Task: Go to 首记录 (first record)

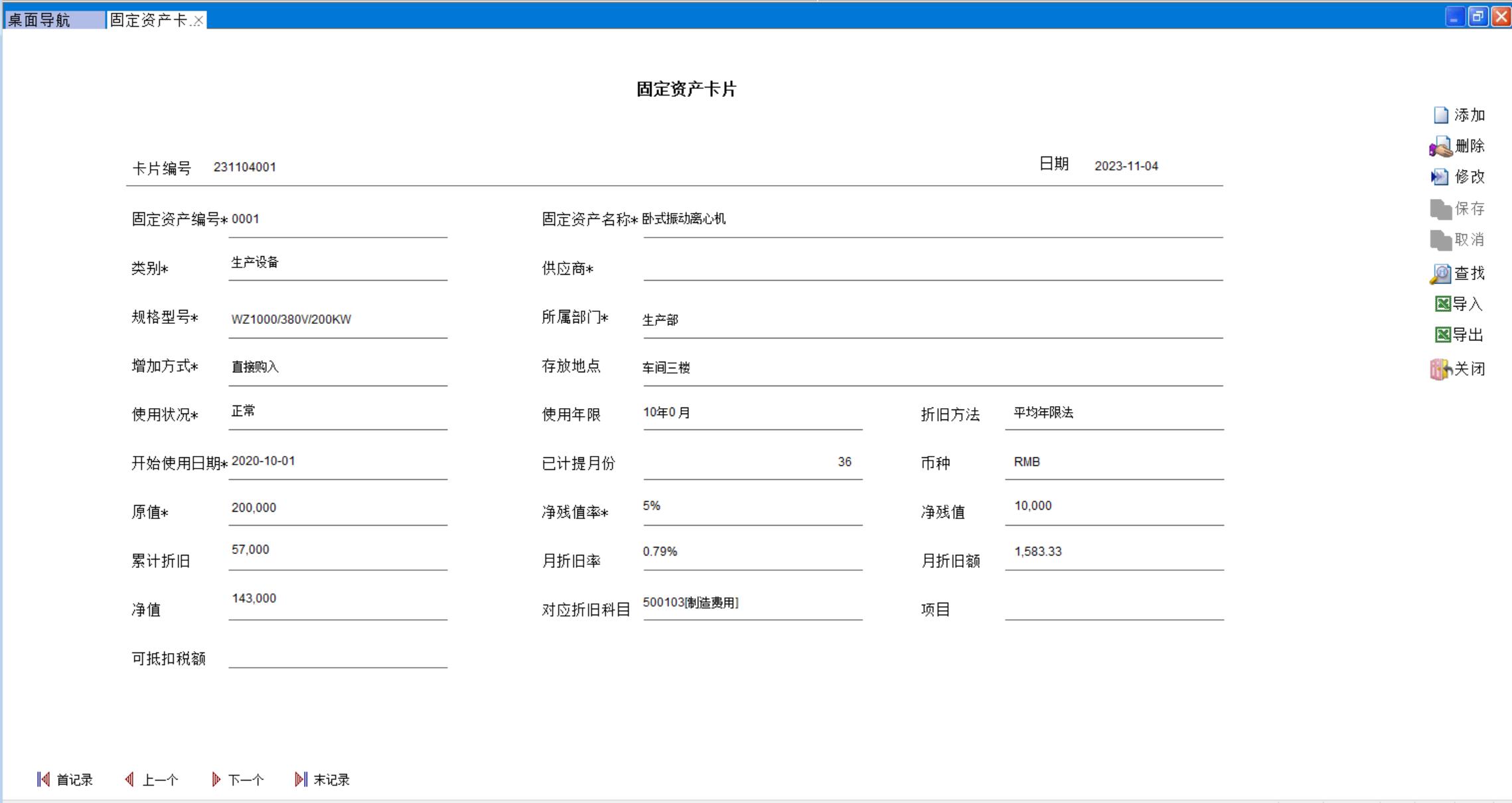Action: coord(65,780)
